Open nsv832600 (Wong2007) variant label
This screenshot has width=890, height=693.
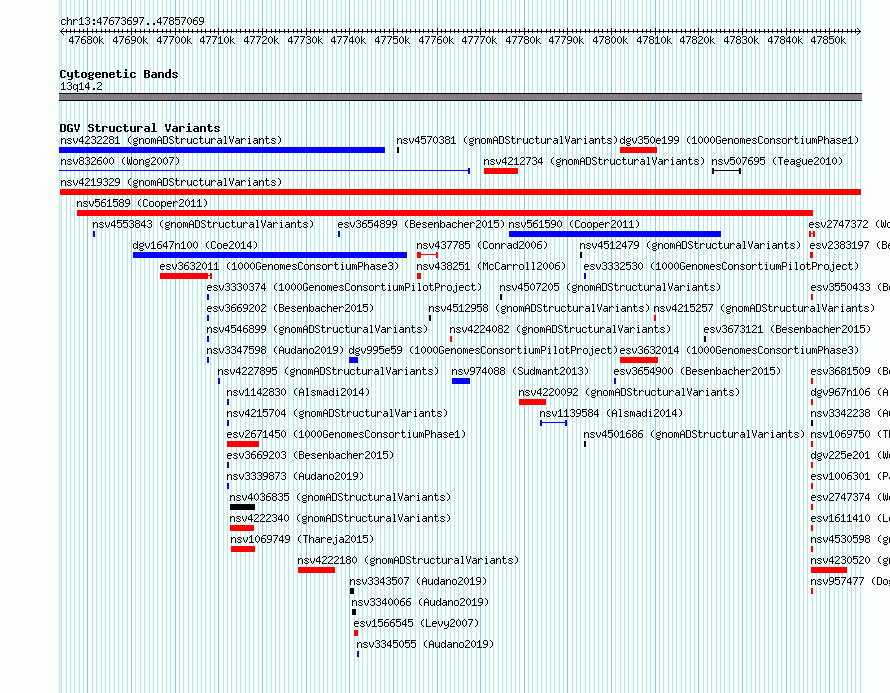tap(120, 161)
